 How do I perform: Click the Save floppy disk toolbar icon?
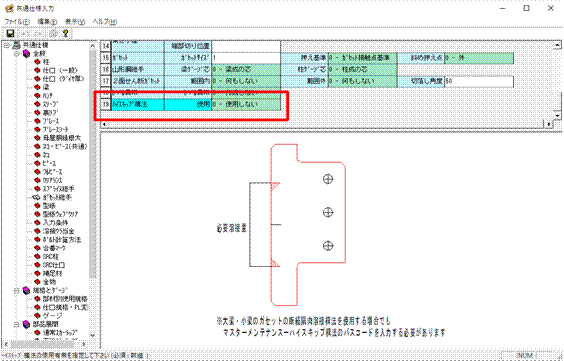pyautogui.click(x=10, y=34)
